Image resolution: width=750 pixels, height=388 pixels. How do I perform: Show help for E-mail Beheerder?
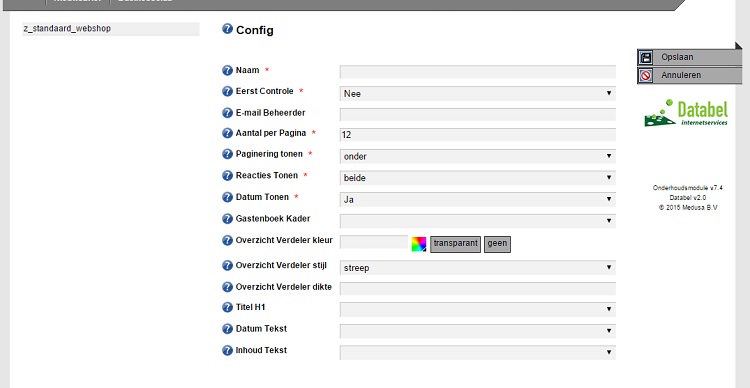pos(227,113)
